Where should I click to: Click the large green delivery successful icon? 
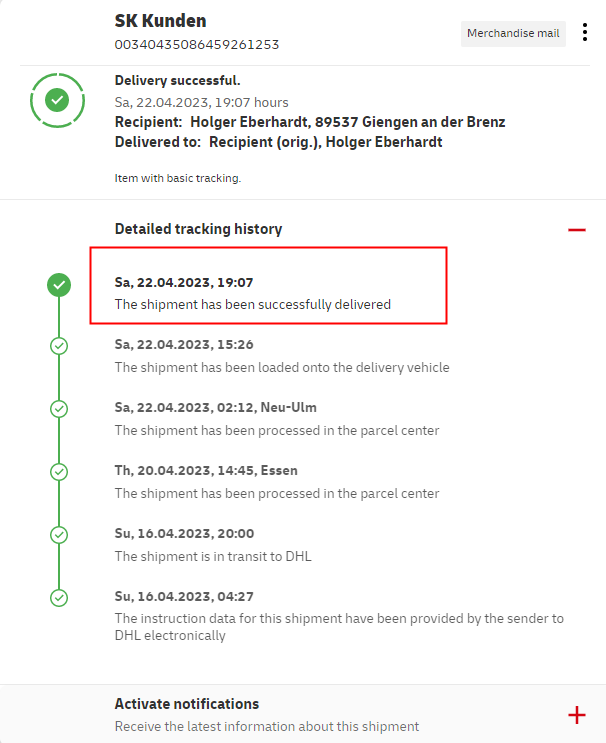point(58,100)
